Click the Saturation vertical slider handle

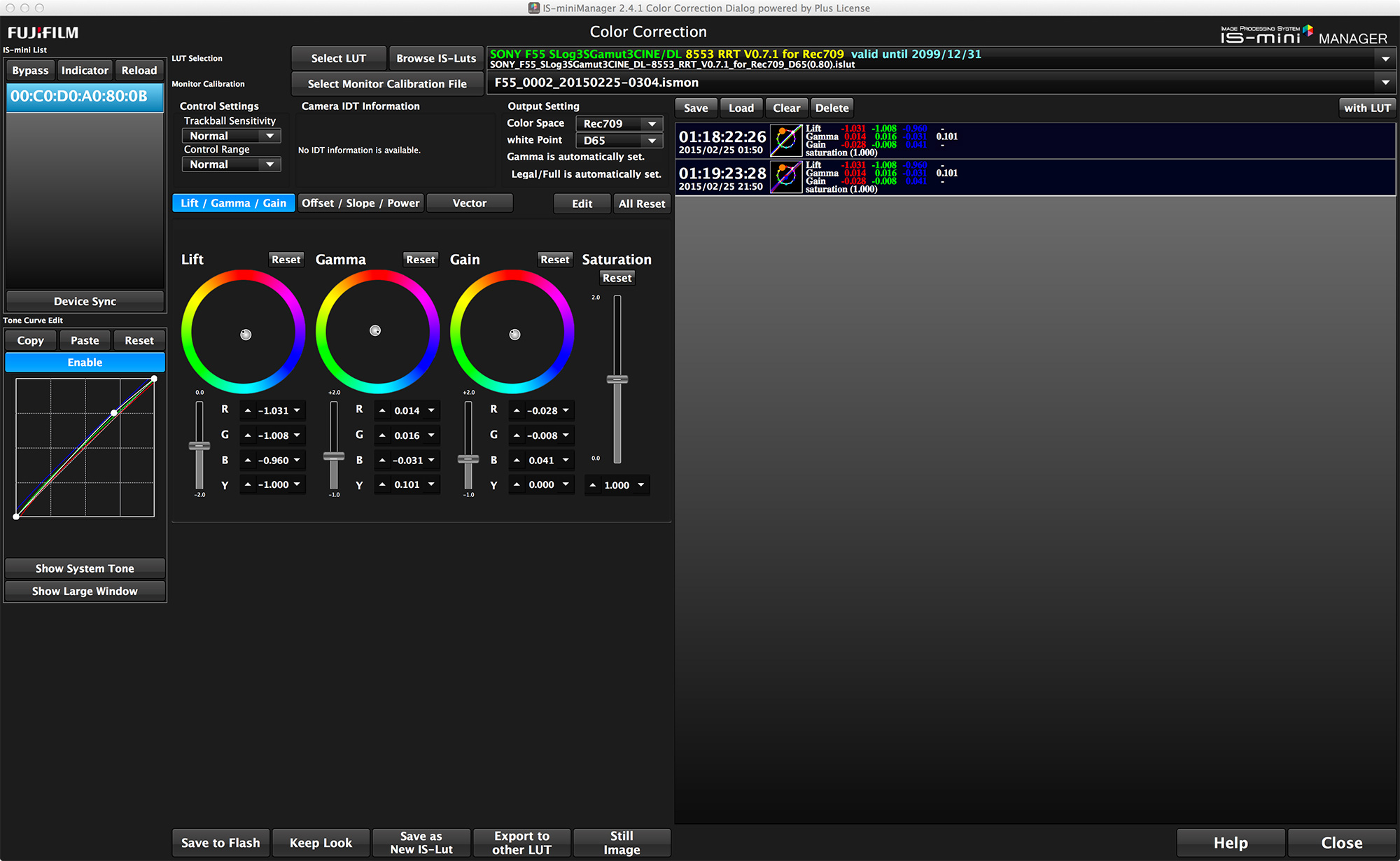(x=617, y=379)
